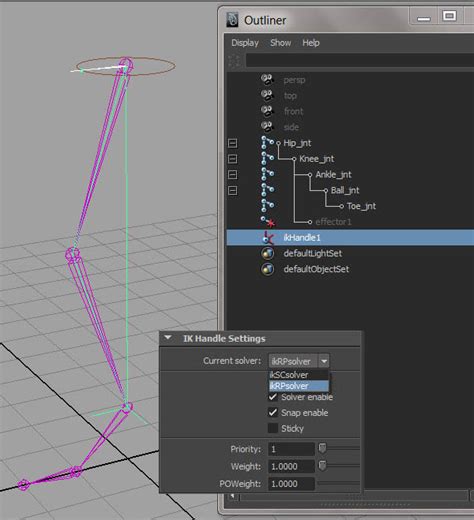Click the filter icon beside Outliner search field

pos(235,61)
